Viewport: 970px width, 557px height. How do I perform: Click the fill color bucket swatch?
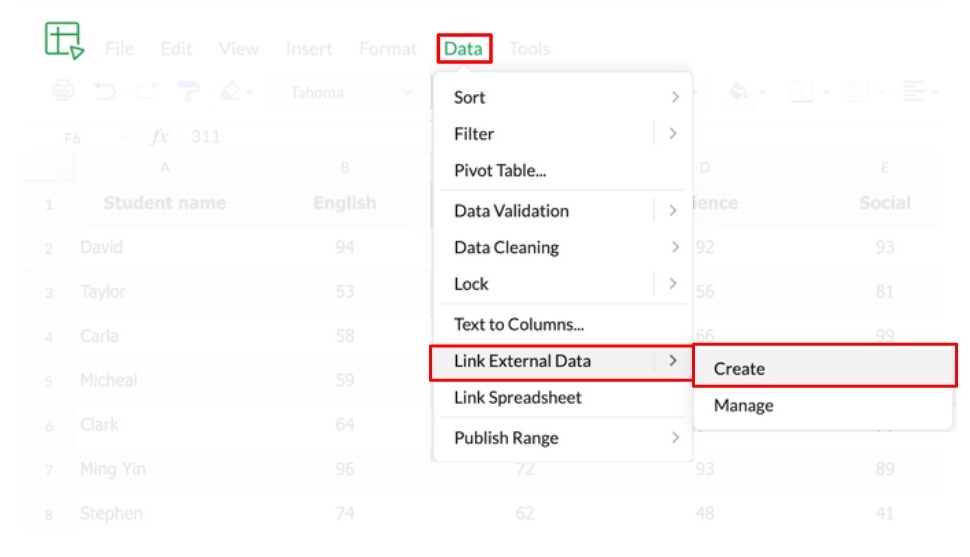click(739, 92)
